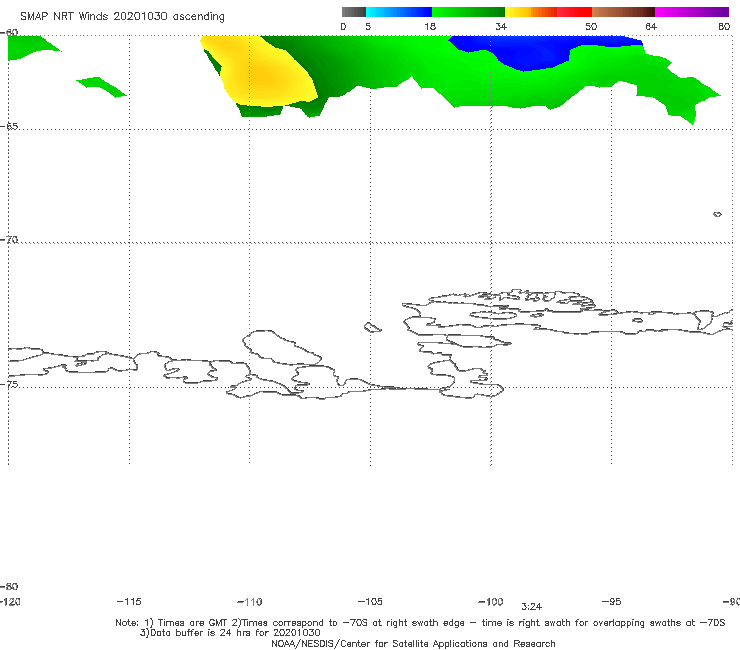Click the 'Data buffer is 24 hrs' note
Viewport: 740px width, 650px height.
pyautogui.click(x=230, y=633)
